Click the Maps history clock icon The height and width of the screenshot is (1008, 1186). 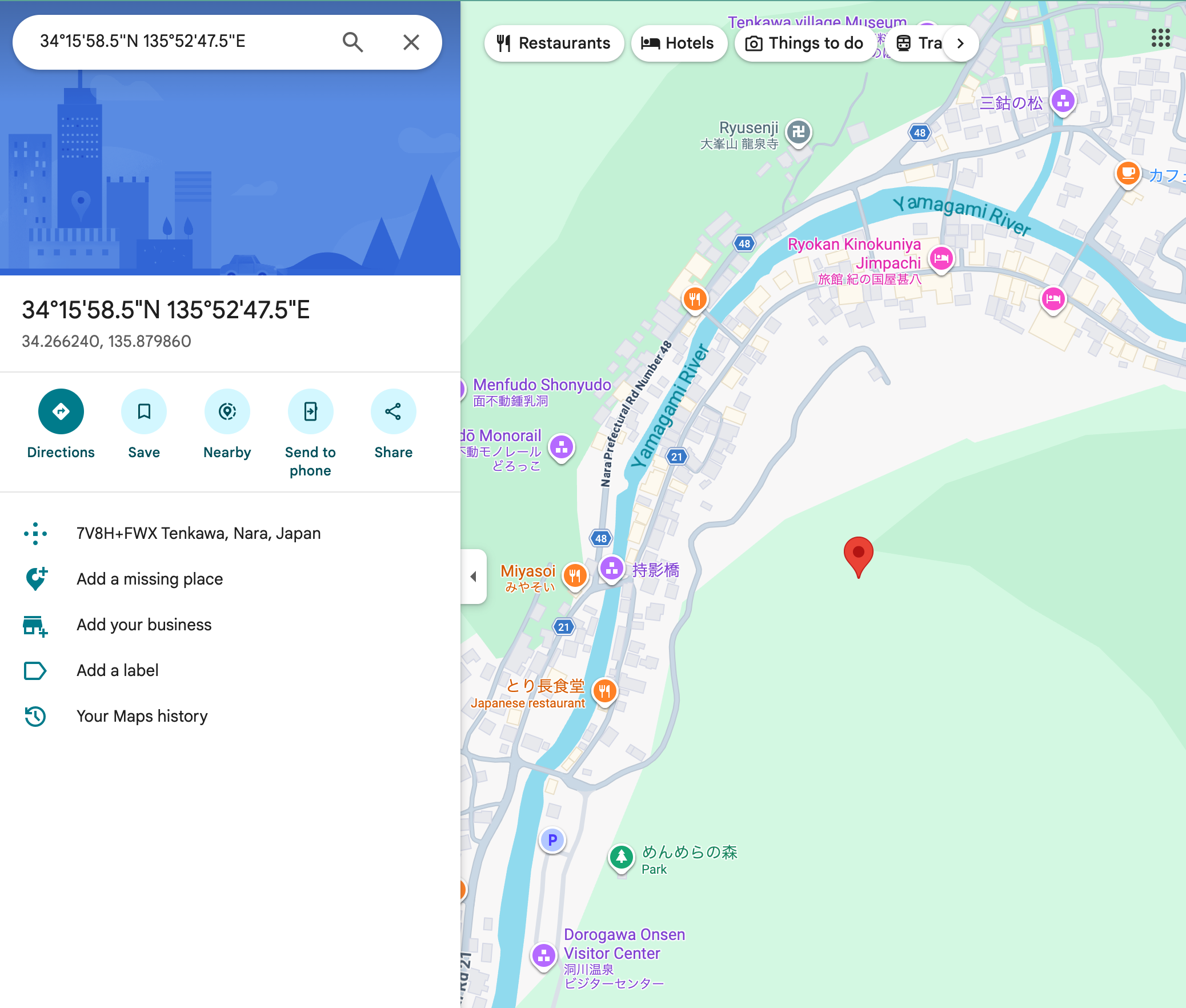tap(35, 716)
